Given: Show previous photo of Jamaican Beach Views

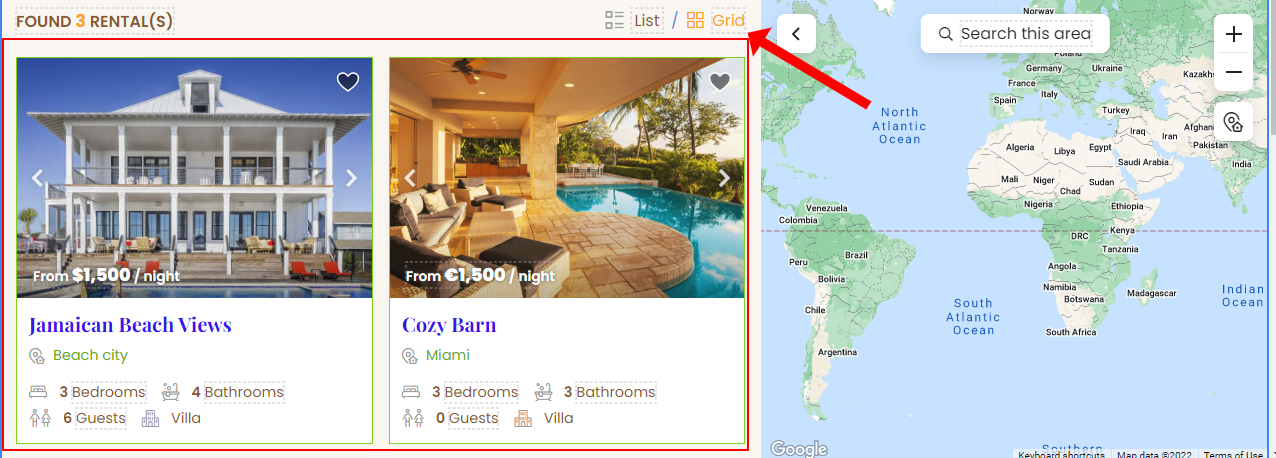Looking at the screenshot, I should coord(38,178).
